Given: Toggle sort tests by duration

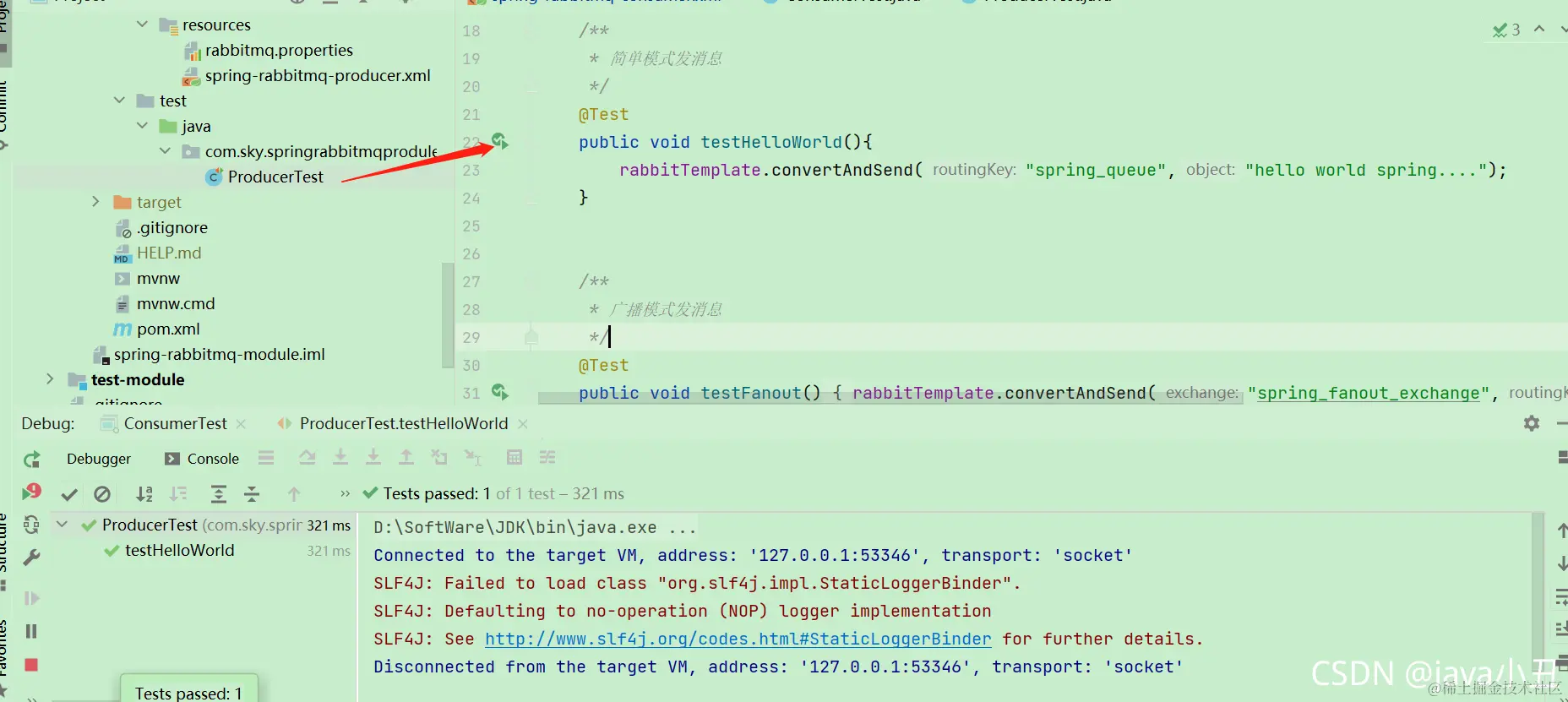Looking at the screenshot, I should coord(178,494).
